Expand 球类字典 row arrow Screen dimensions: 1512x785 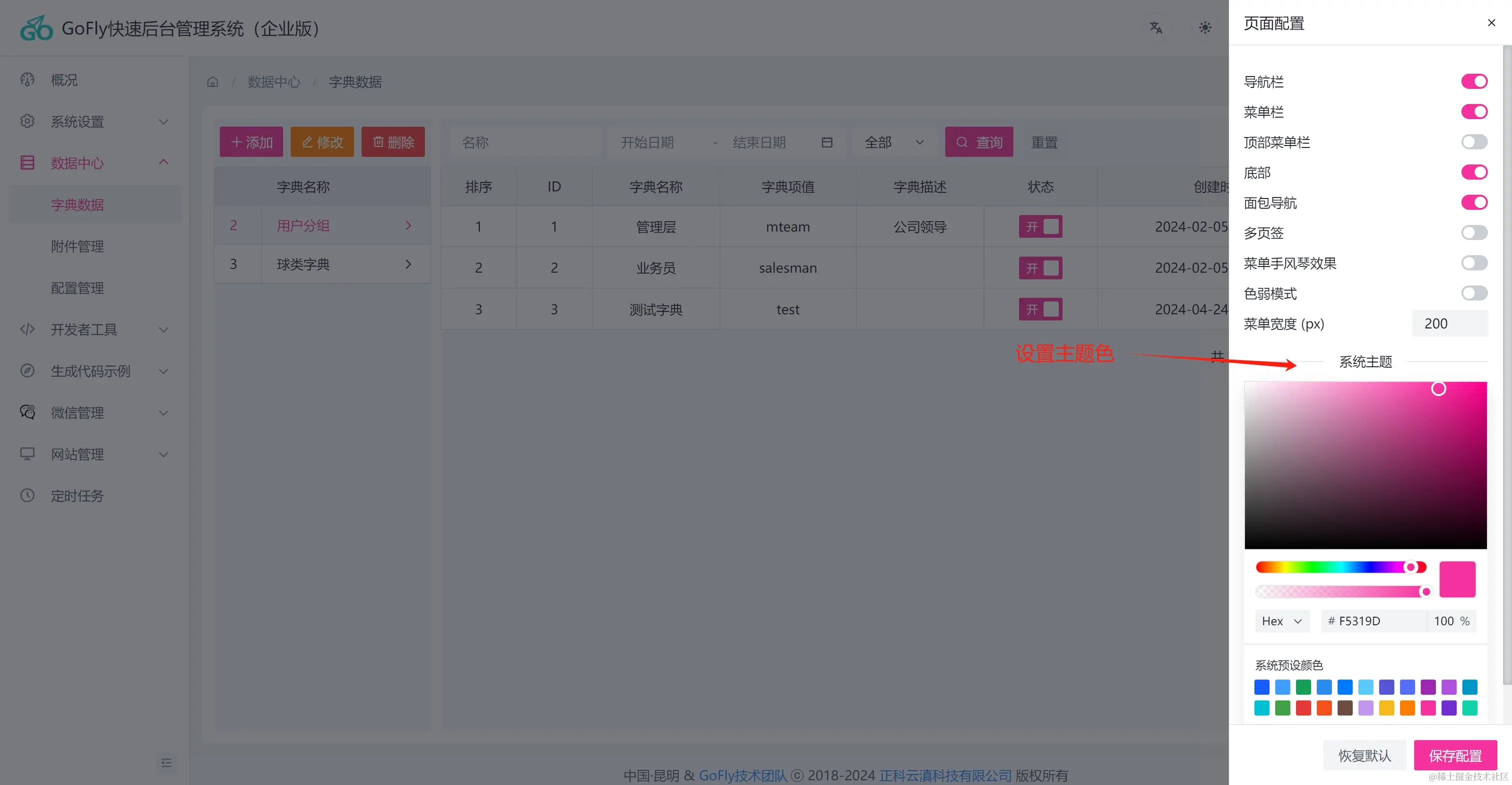pos(408,264)
